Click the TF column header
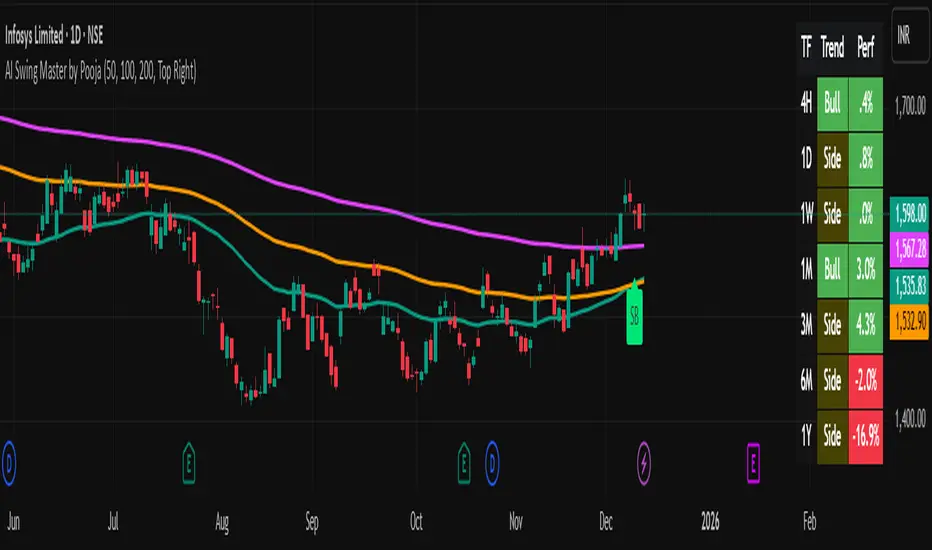The height and width of the screenshot is (550, 932). coord(807,47)
